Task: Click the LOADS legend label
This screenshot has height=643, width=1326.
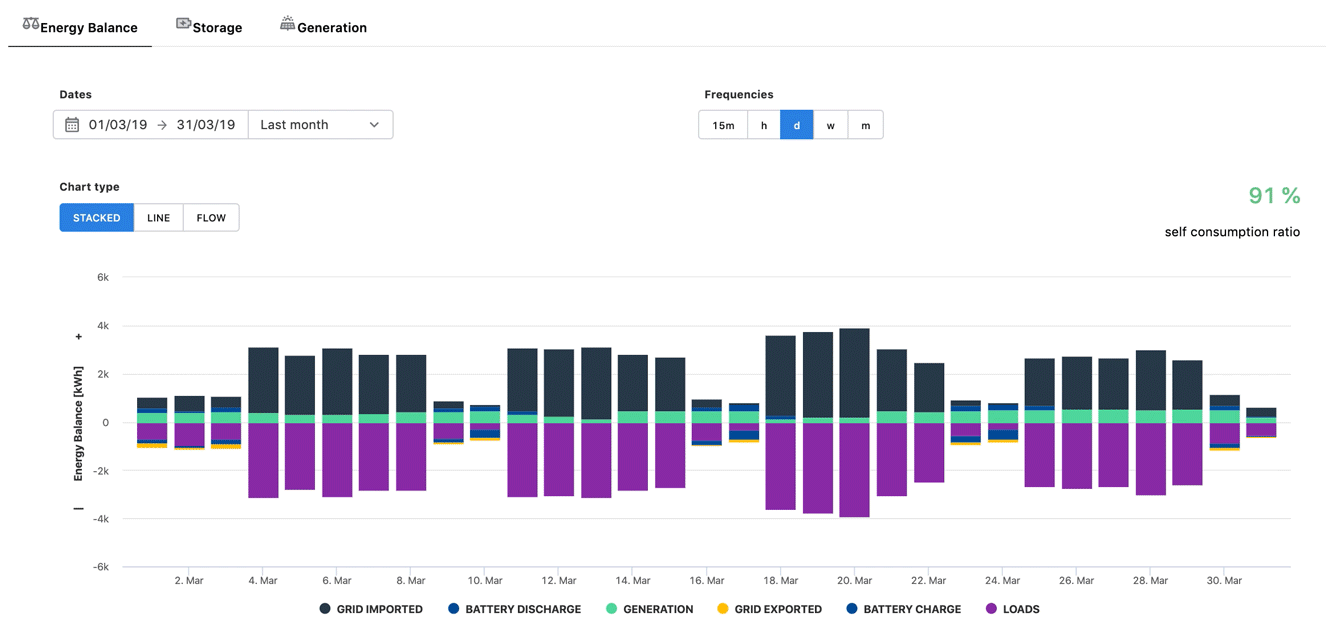Action: tap(1021, 609)
